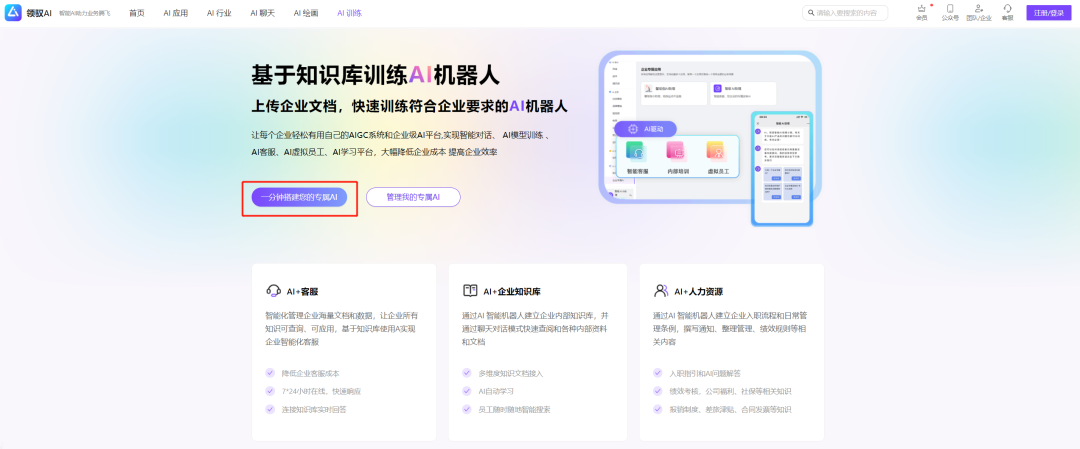The height and width of the screenshot is (449, 1080).
Task: Click the 入职指引和AI问题解答 feature line
Action: click(x=705, y=373)
